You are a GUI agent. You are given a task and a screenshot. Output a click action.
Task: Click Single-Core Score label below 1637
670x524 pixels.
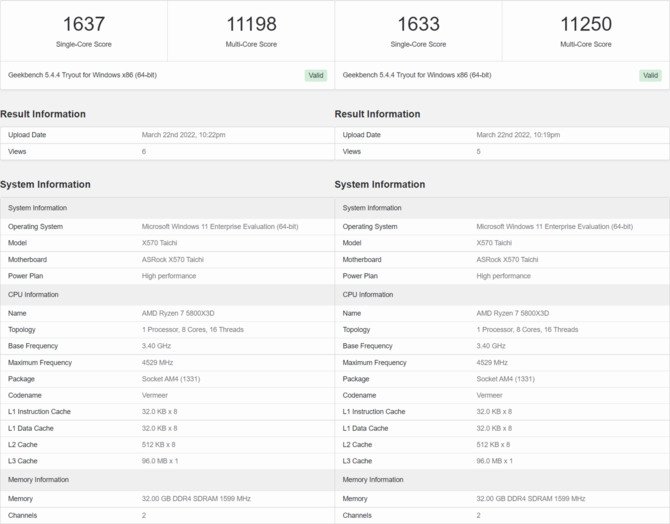(x=84, y=44)
